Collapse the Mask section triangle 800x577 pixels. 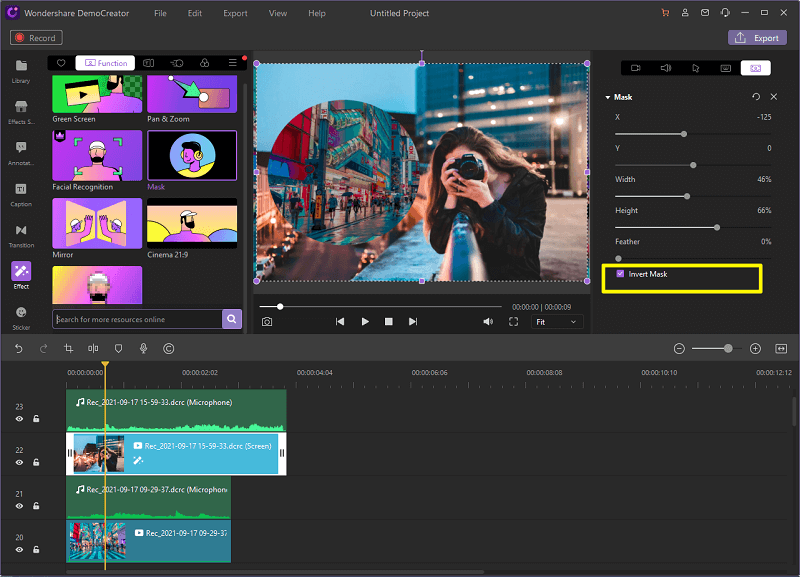607,97
